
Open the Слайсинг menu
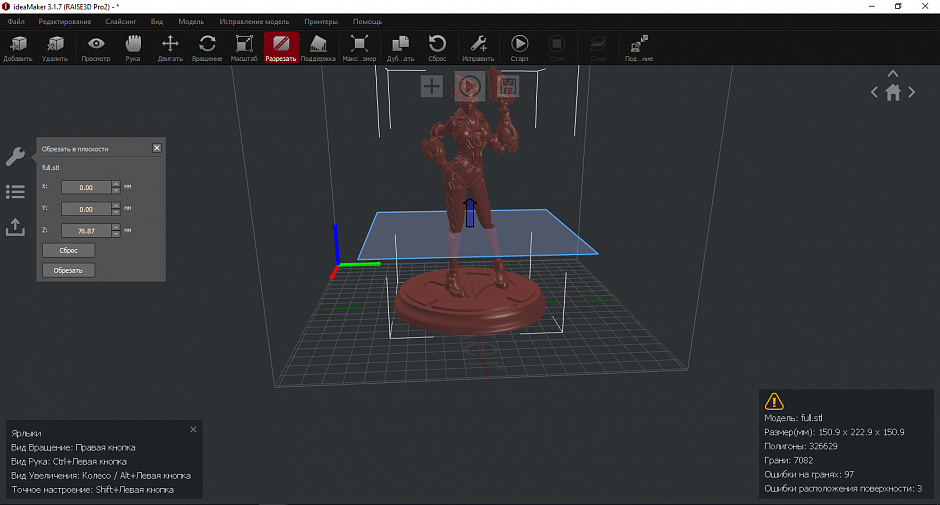coord(120,22)
